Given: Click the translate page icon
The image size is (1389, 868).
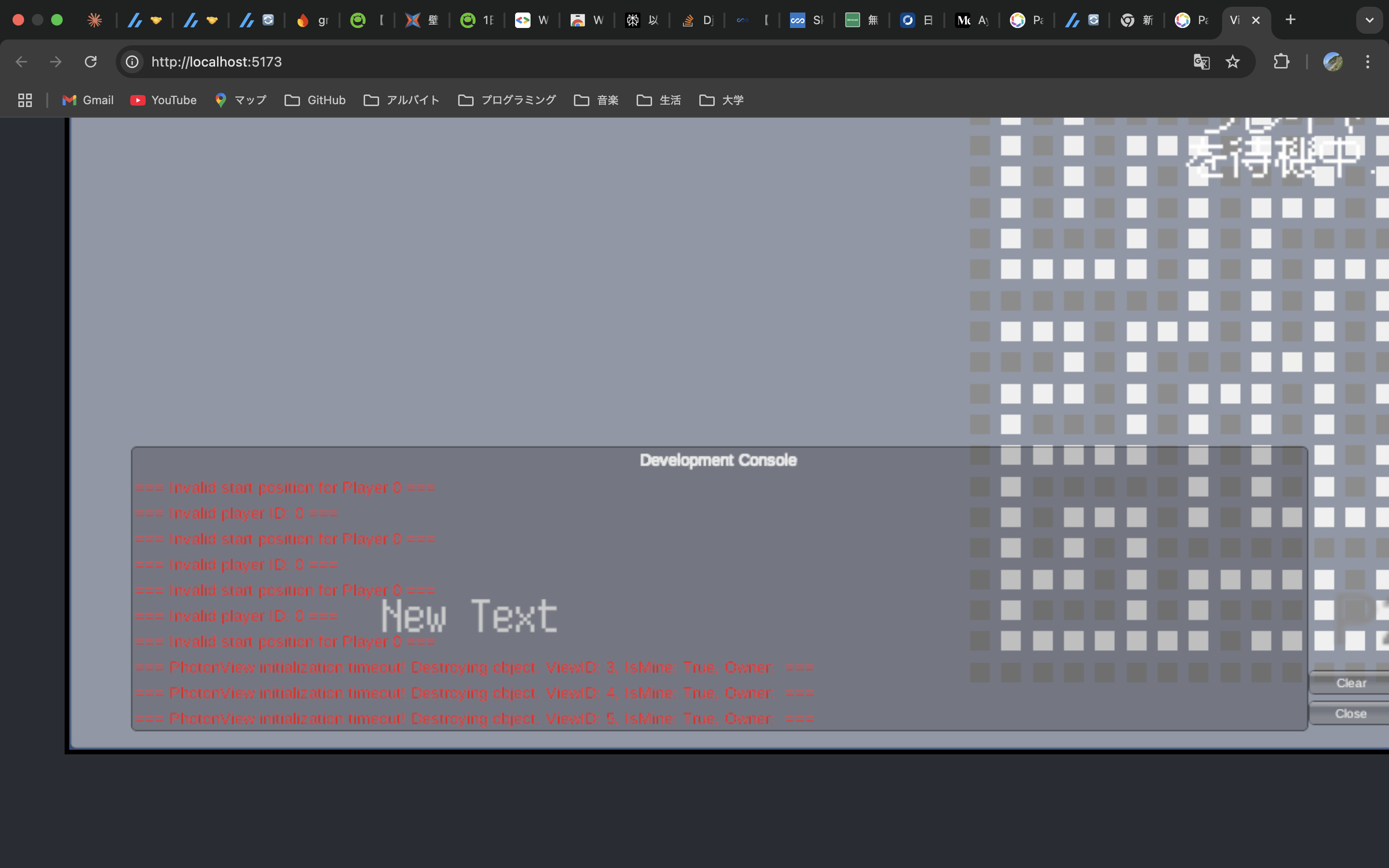Looking at the screenshot, I should 1201,61.
